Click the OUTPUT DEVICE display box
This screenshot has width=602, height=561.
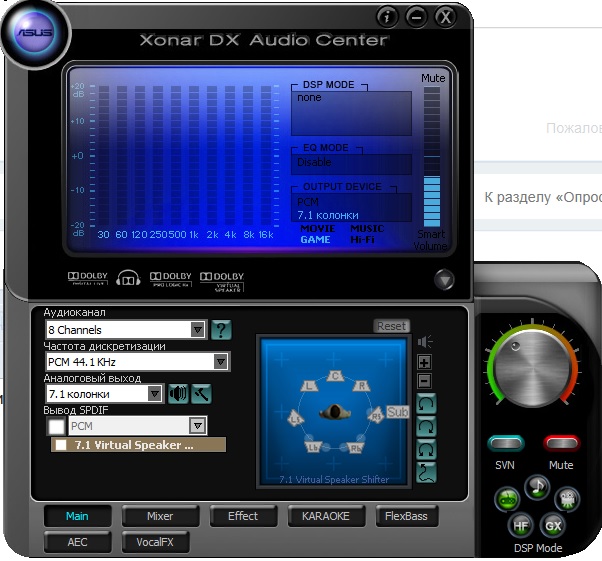pyautogui.click(x=351, y=208)
